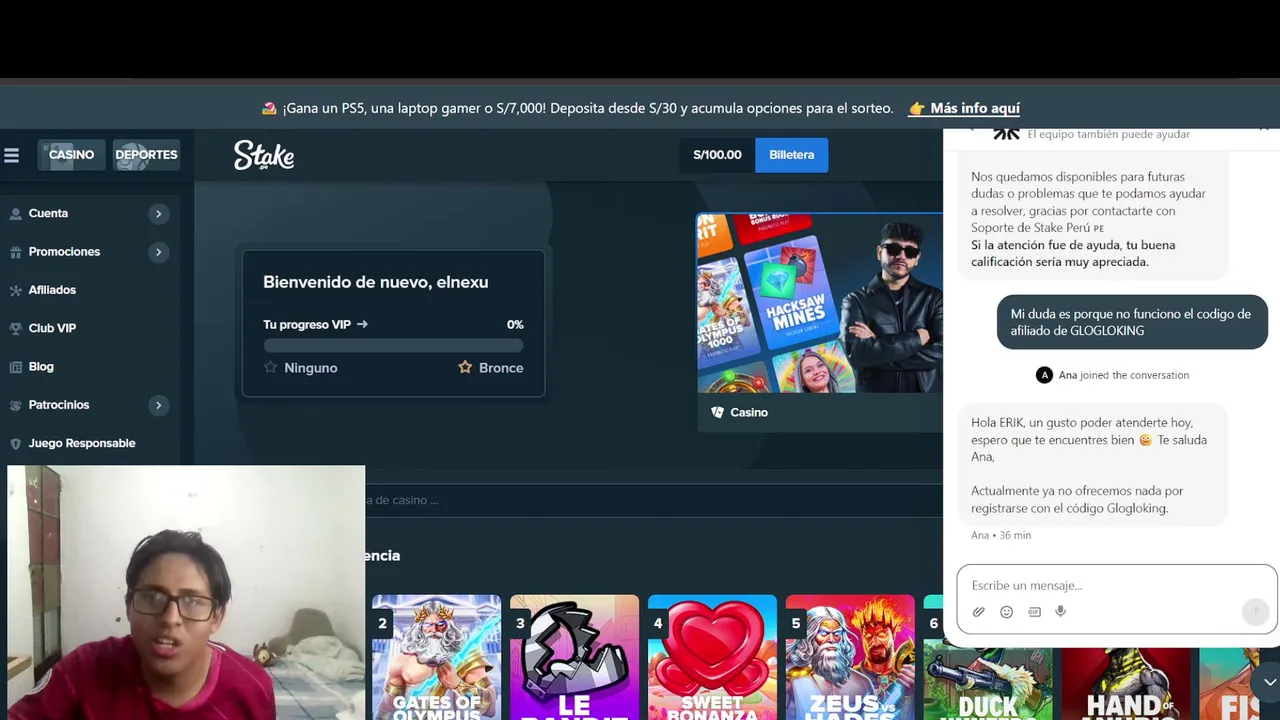The image size is (1280, 720).
Task: Click the GLOGLOKING affiliate code chat message
Action: [1132, 322]
